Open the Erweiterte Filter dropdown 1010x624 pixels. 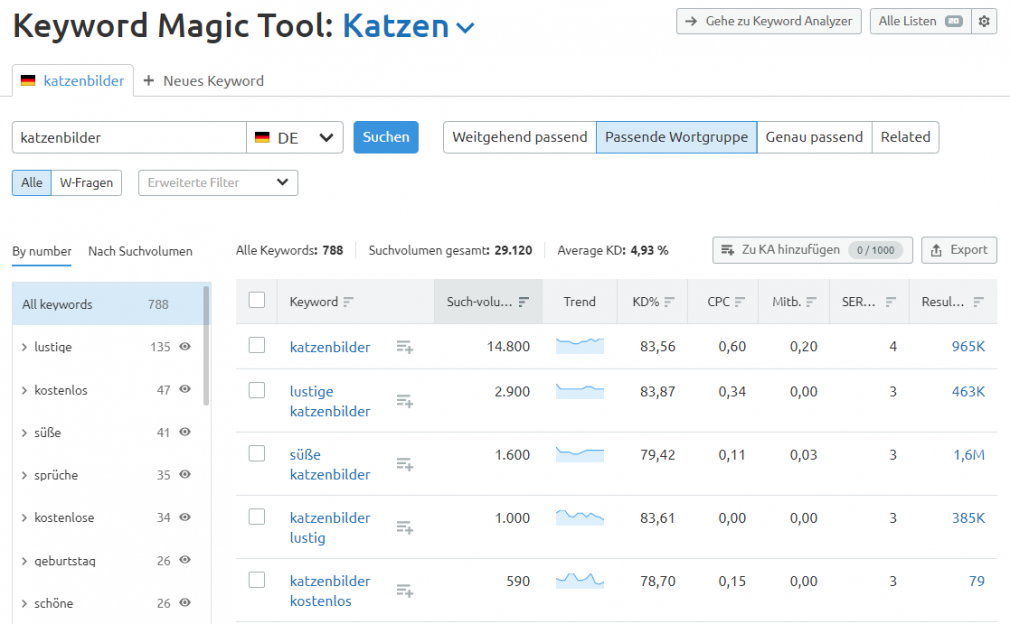click(x=218, y=183)
